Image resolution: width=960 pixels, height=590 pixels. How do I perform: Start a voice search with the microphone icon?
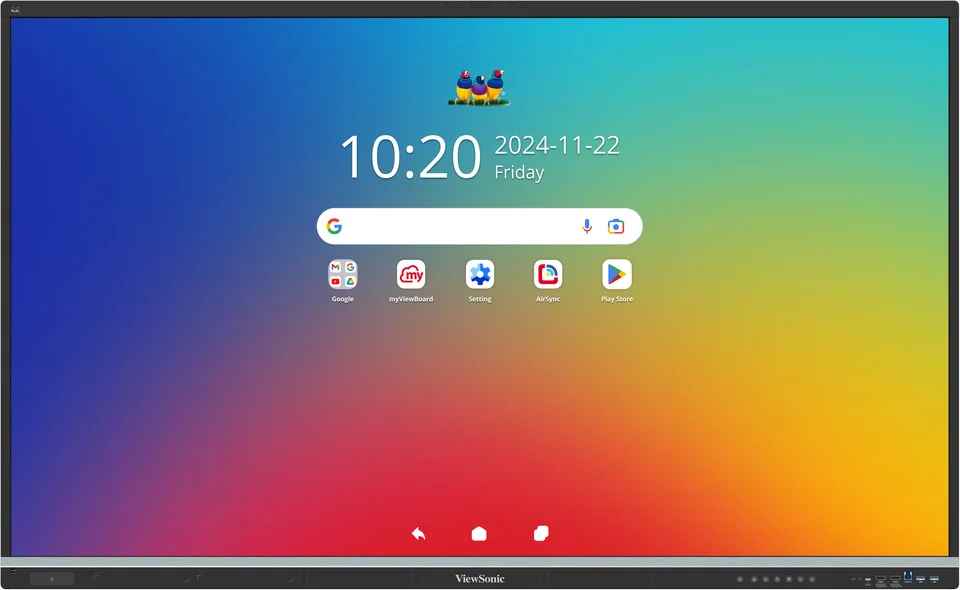587,226
